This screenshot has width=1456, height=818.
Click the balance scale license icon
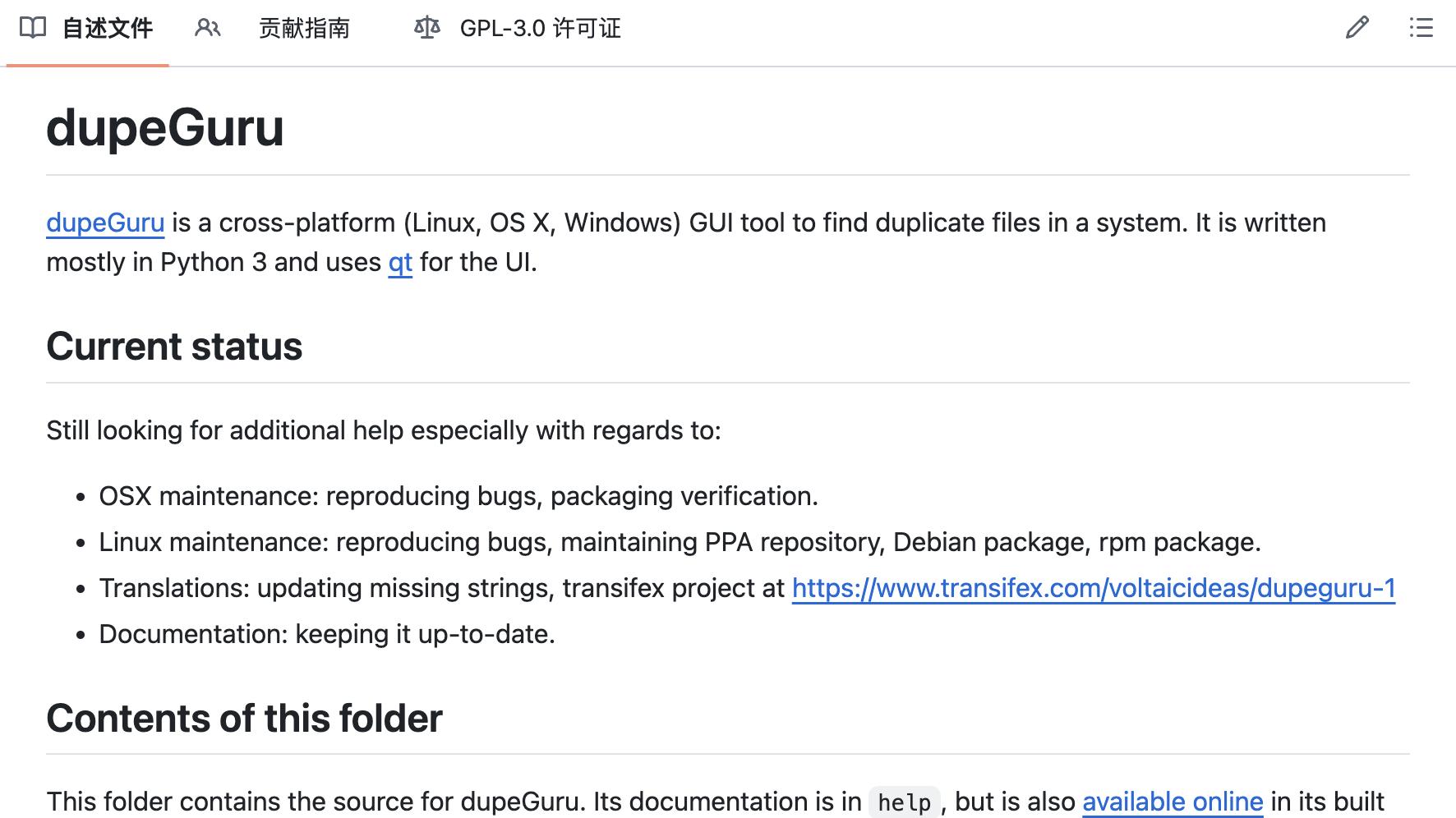pyautogui.click(x=427, y=28)
